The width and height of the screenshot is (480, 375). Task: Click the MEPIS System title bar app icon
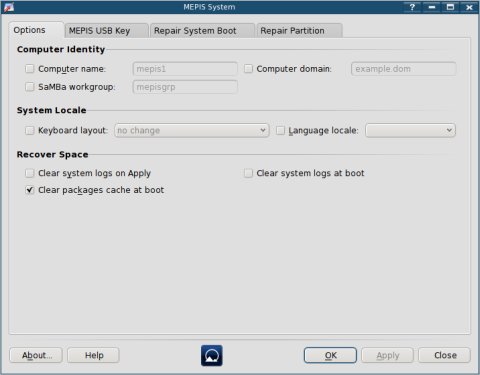[9, 7]
